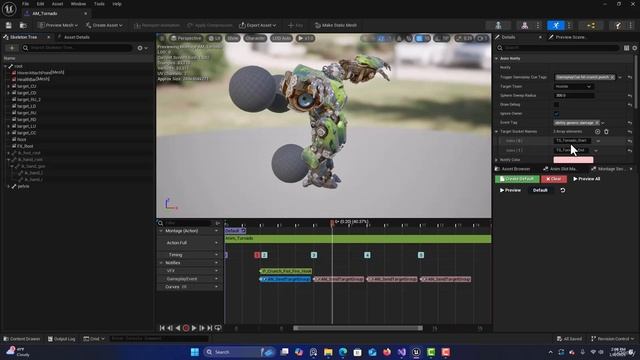This screenshot has height=360, width=640.
Task: Open the Unreal Editor icon in taskbar
Action: [x=416, y=352]
